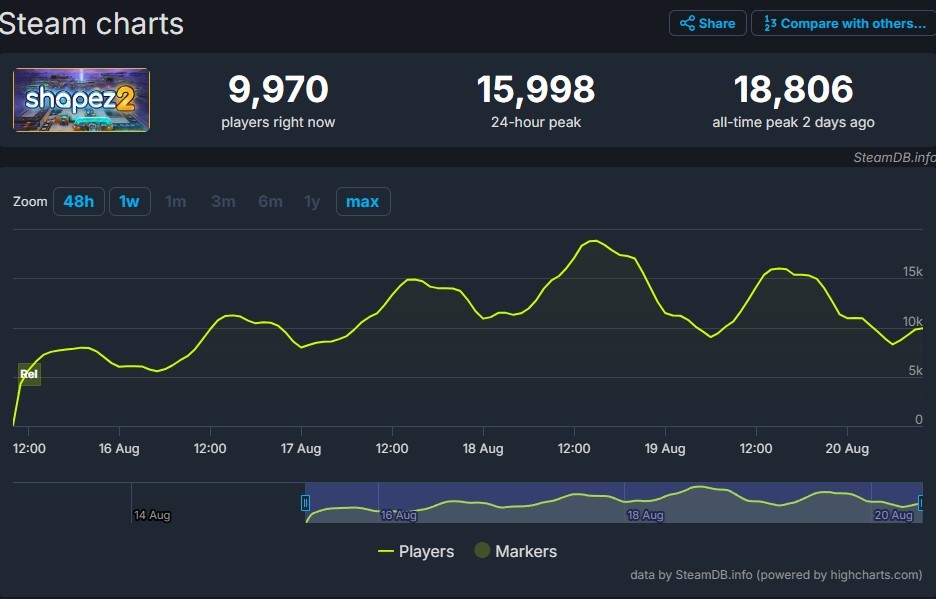936x599 pixels.
Task: Click the Steam charts heading
Action: 91,24
